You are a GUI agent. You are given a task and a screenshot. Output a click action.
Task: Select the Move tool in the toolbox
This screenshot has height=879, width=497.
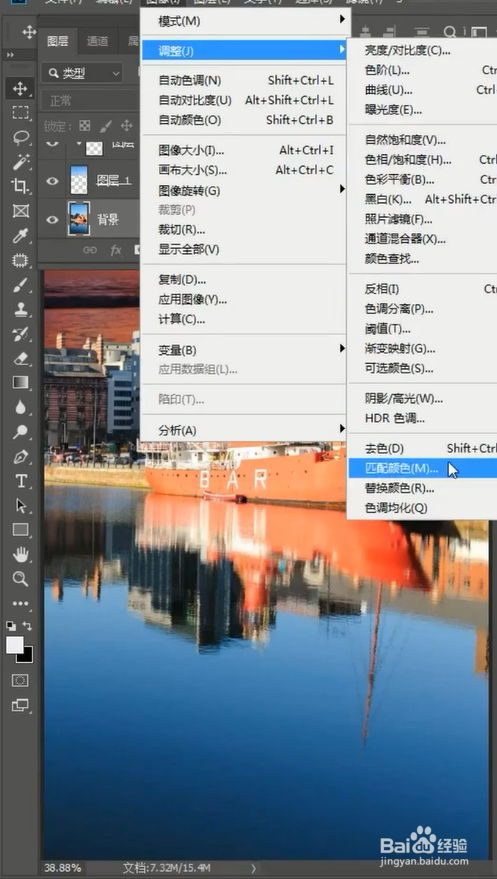click(20, 88)
